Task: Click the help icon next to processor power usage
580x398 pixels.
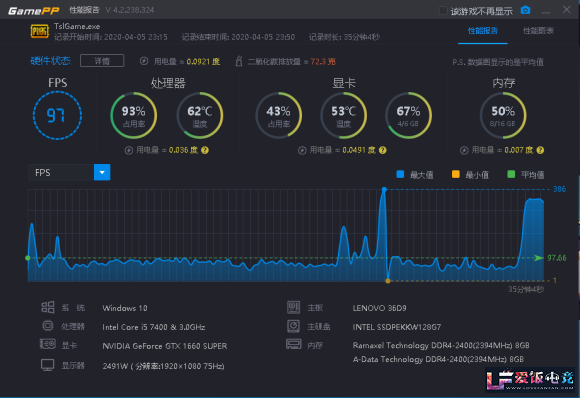Action: click(x=205, y=150)
